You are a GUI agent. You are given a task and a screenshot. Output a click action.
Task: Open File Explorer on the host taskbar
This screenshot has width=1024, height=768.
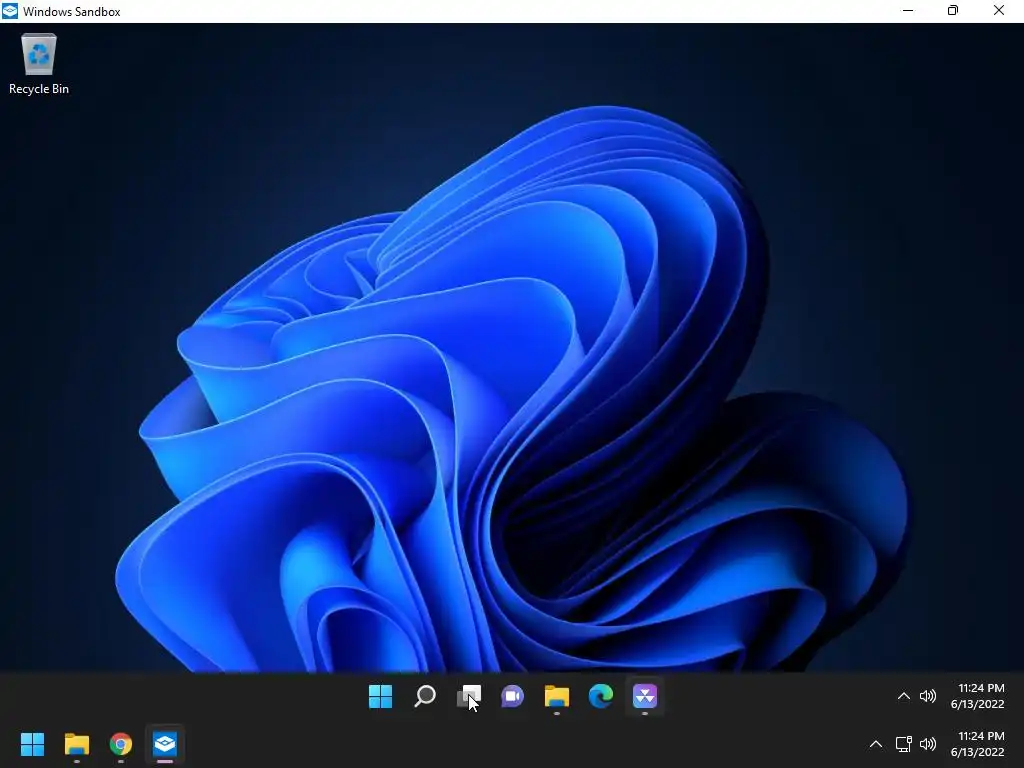pyautogui.click(x=76, y=744)
